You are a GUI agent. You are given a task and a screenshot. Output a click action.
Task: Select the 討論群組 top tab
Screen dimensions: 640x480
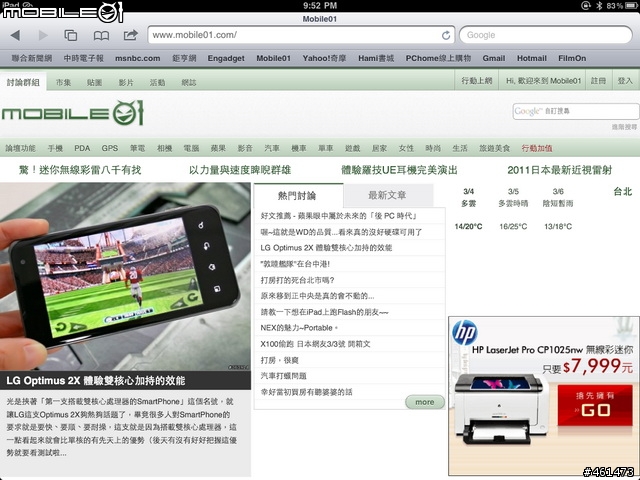click(x=23, y=82)
